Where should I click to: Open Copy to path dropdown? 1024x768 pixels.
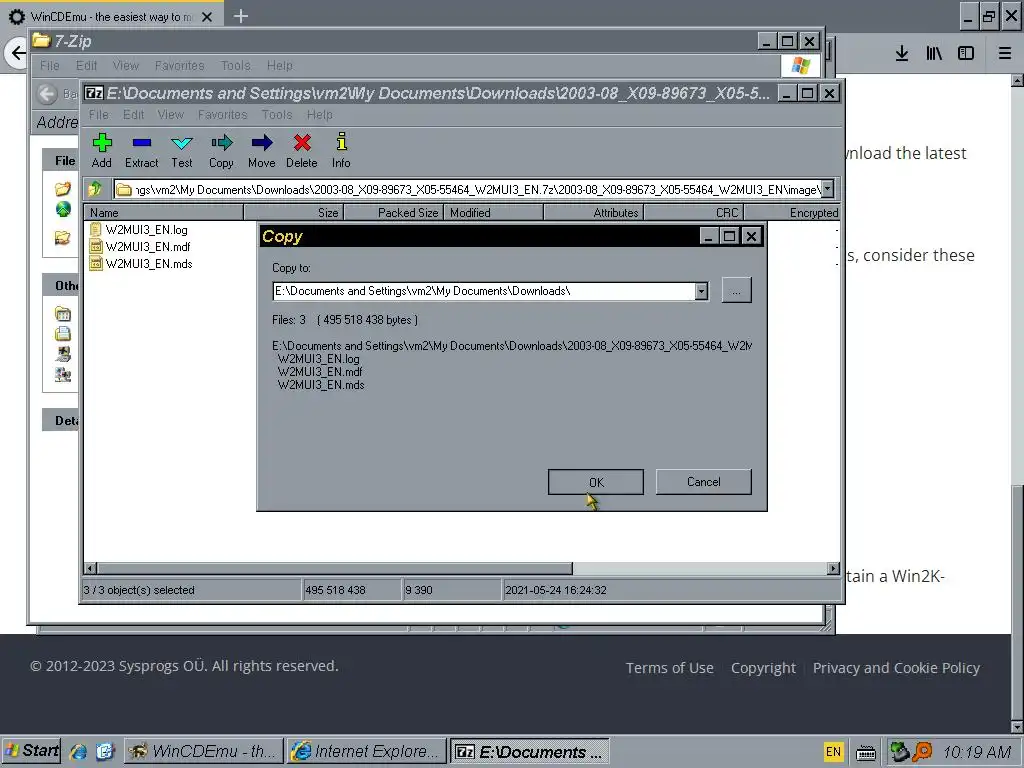[x=701, y=291]
